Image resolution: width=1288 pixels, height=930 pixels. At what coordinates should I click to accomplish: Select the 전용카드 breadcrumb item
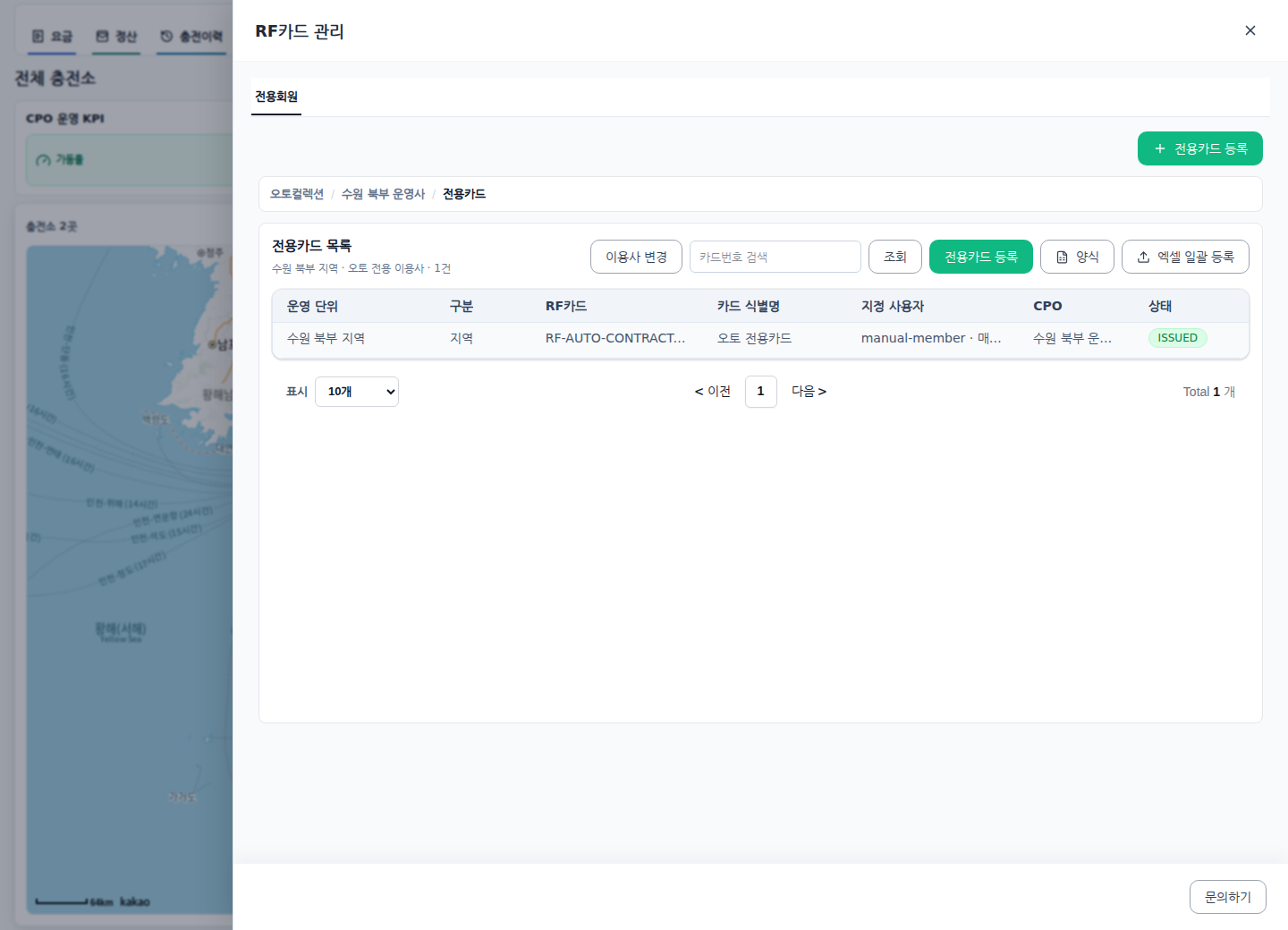464,194
